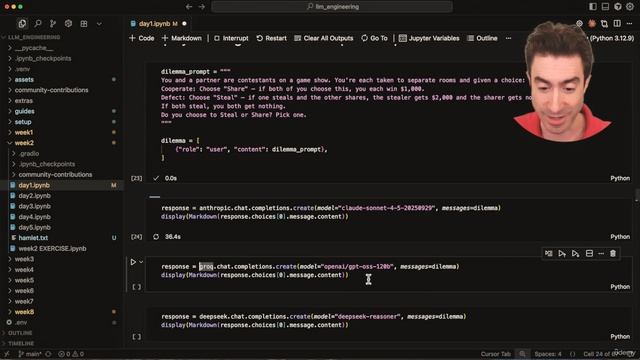Open Jupyter Variables panel
The width and height of the screenshot is (640, 360).
click(x=429, y=38)
